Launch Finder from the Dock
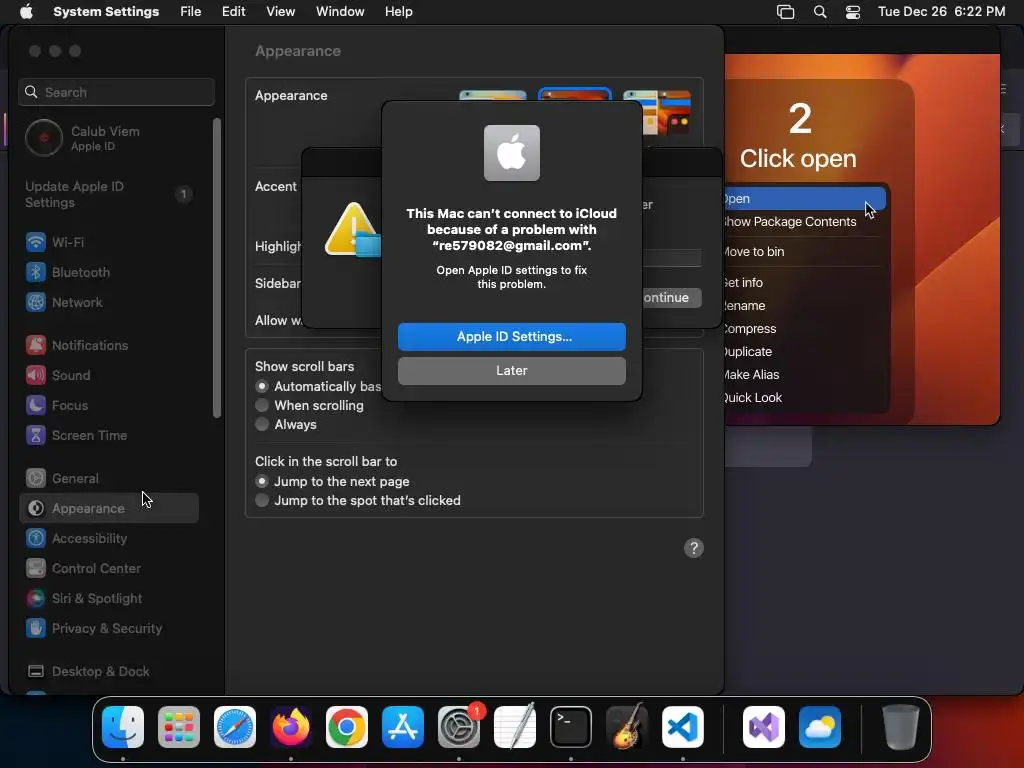The image size is (1024, 768). click(x=123, y=727)
